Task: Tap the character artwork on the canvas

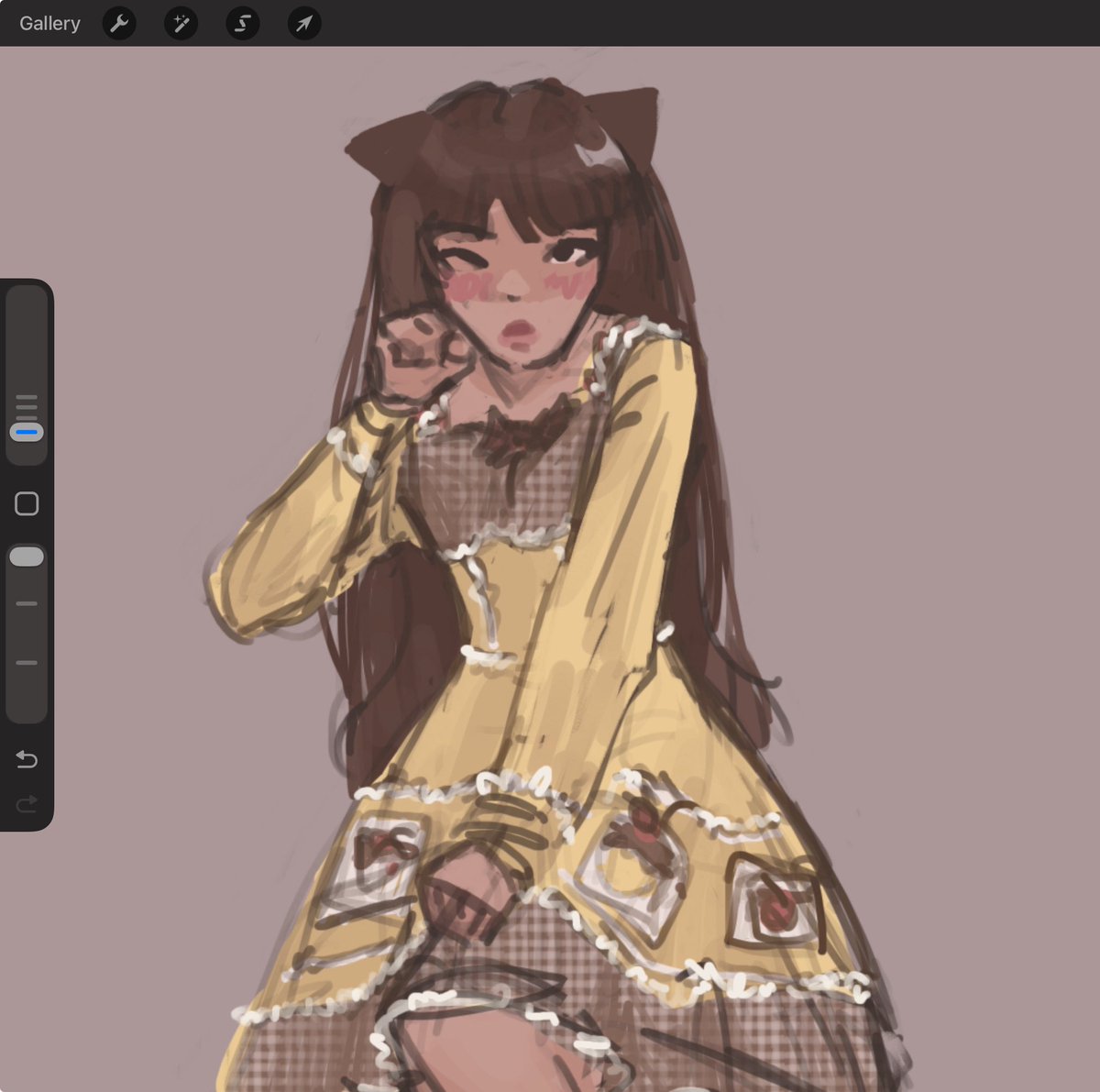Action: tap(522, 458)
